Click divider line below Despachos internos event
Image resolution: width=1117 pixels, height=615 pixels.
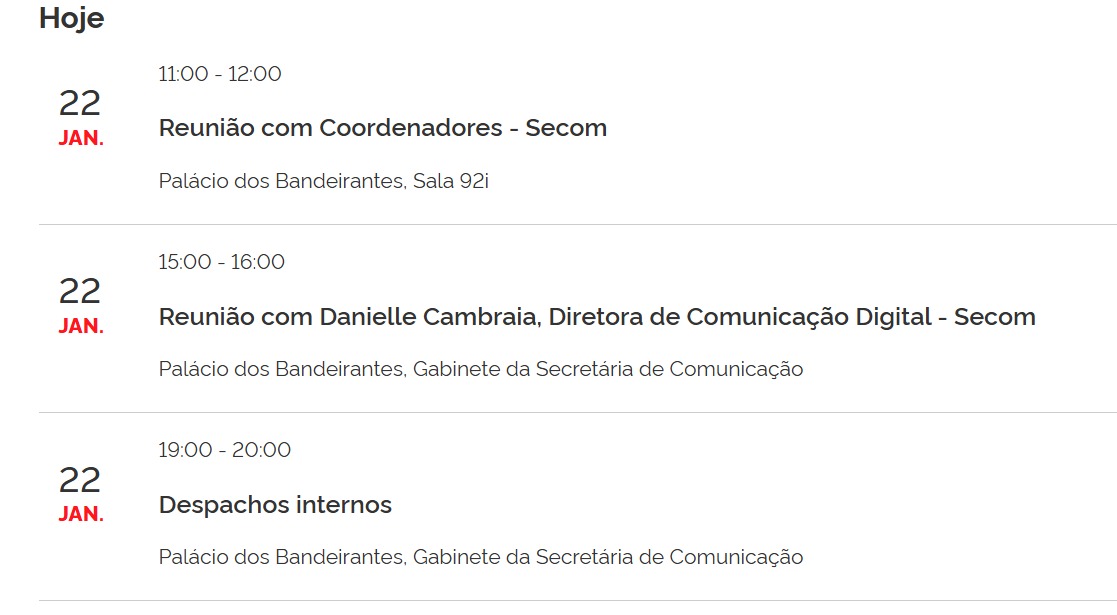click(577, 601)
